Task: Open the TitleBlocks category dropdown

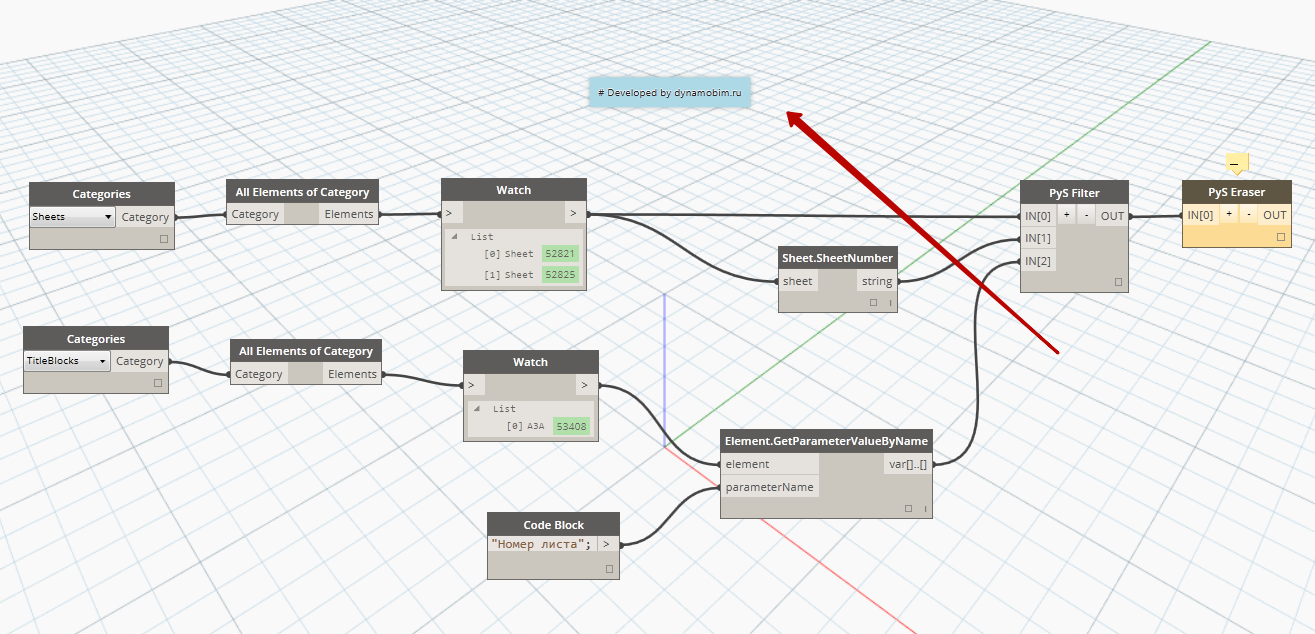Action: [67, 360]
